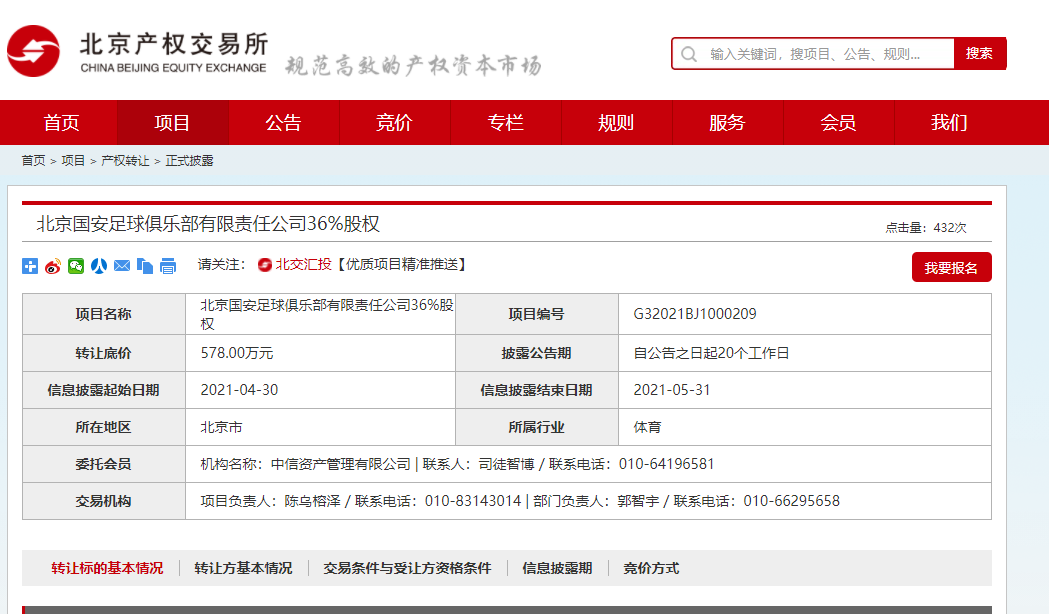The image size is (1049, 614).
Task: Open the 公告 nav menu
Action: pyautogui.click(x=284, y=122)
